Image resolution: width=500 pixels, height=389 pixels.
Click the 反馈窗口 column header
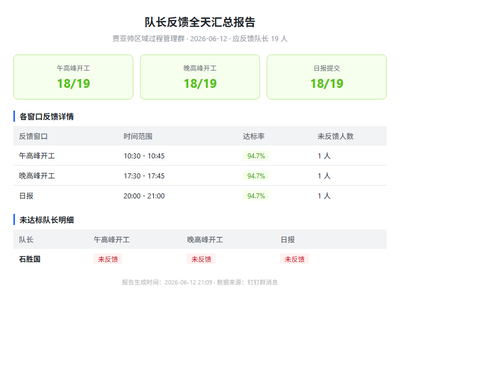(33, 136)
